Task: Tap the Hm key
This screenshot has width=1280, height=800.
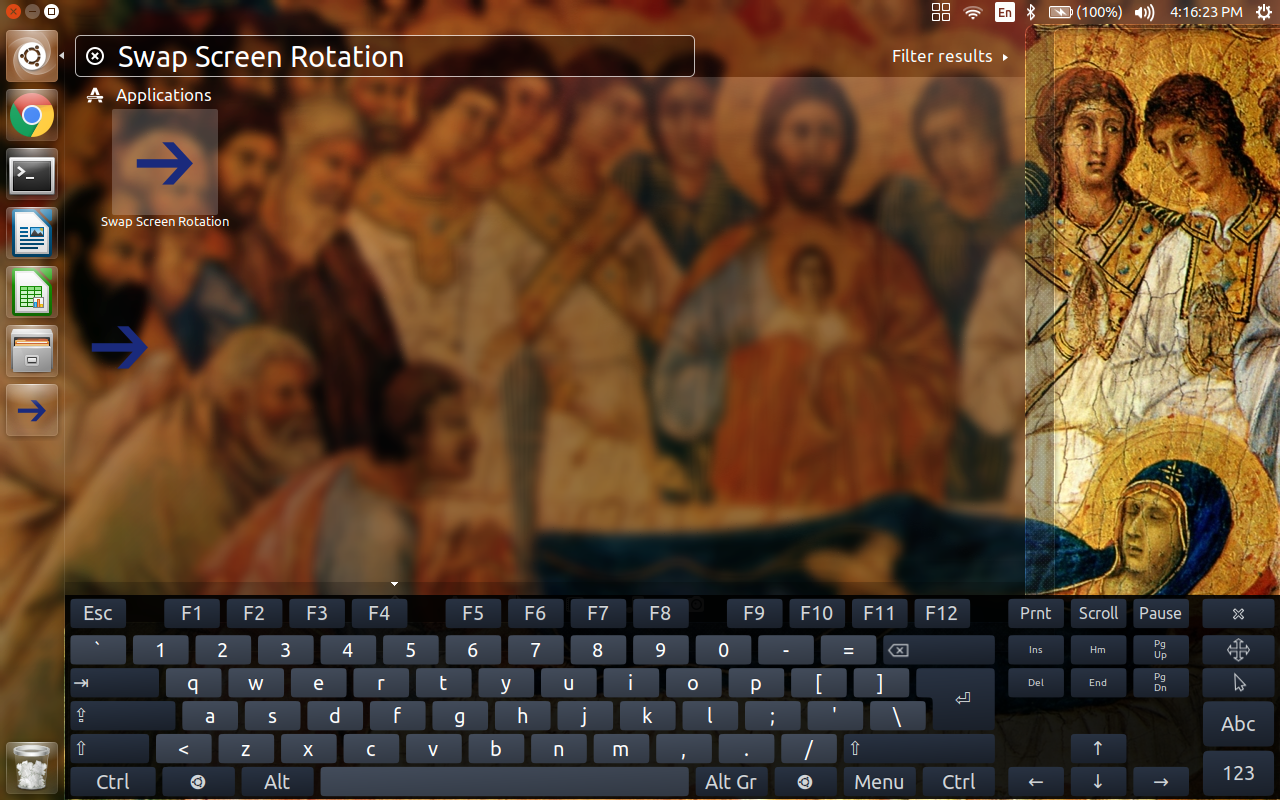Action: (1098, 650)
